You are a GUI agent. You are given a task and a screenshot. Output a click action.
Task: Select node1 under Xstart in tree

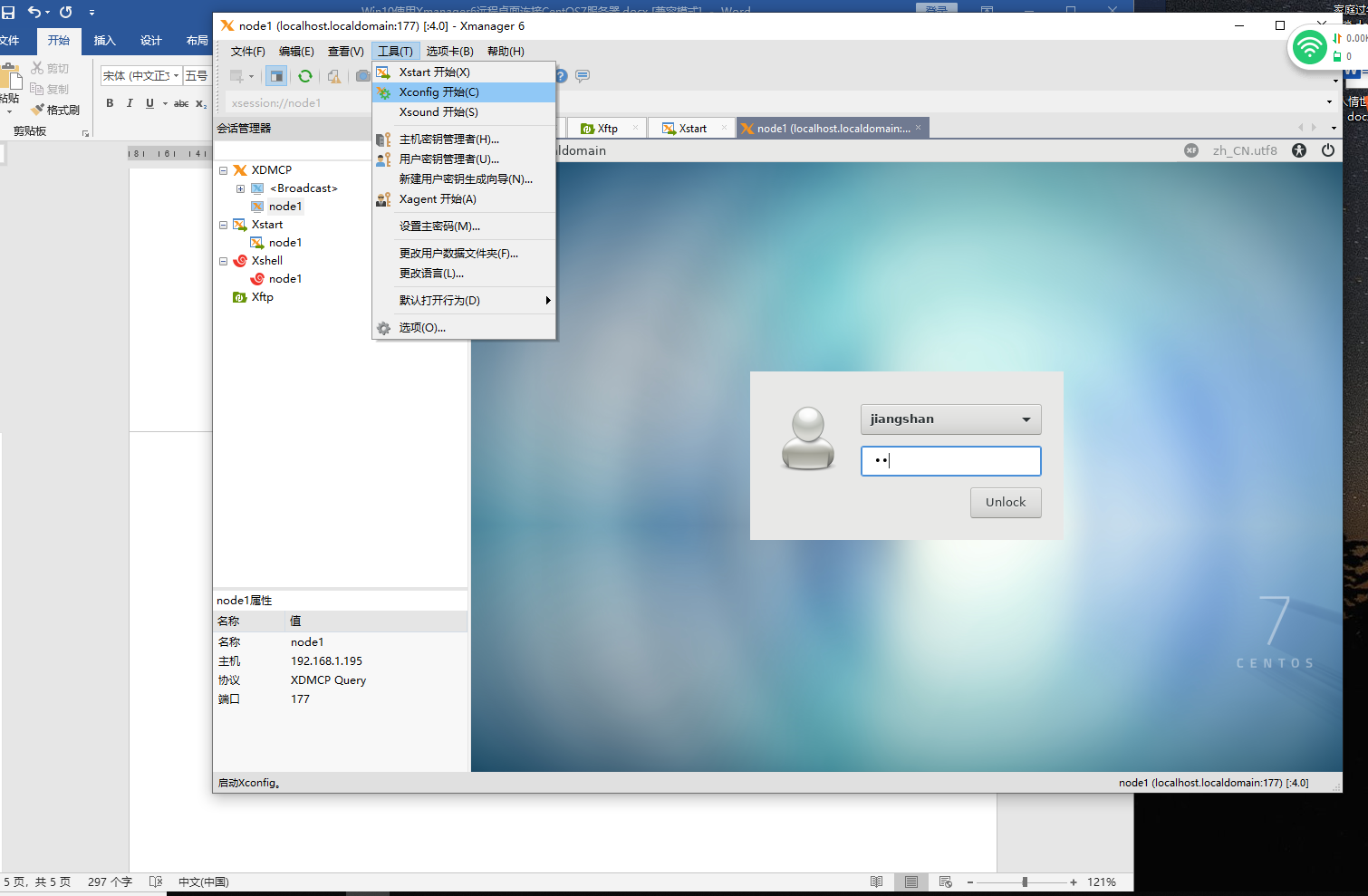[285, 243]
